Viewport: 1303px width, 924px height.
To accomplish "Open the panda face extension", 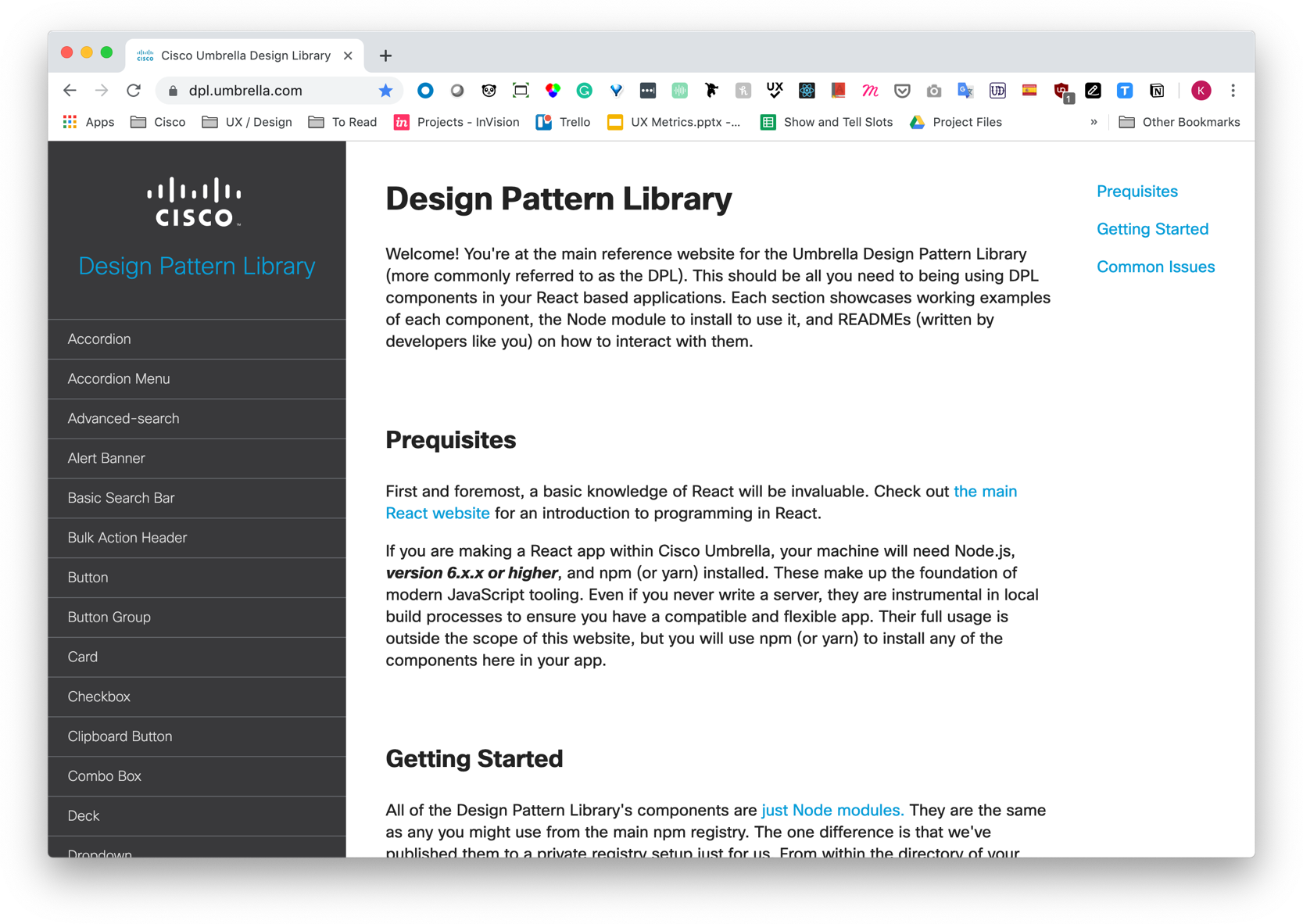I will [489, 91].
